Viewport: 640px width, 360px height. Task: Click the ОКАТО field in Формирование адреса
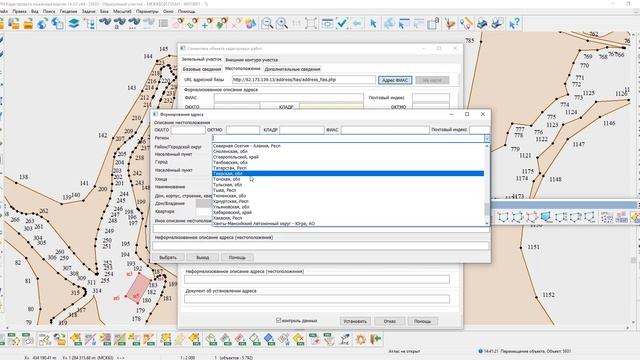tap(188, 130)
